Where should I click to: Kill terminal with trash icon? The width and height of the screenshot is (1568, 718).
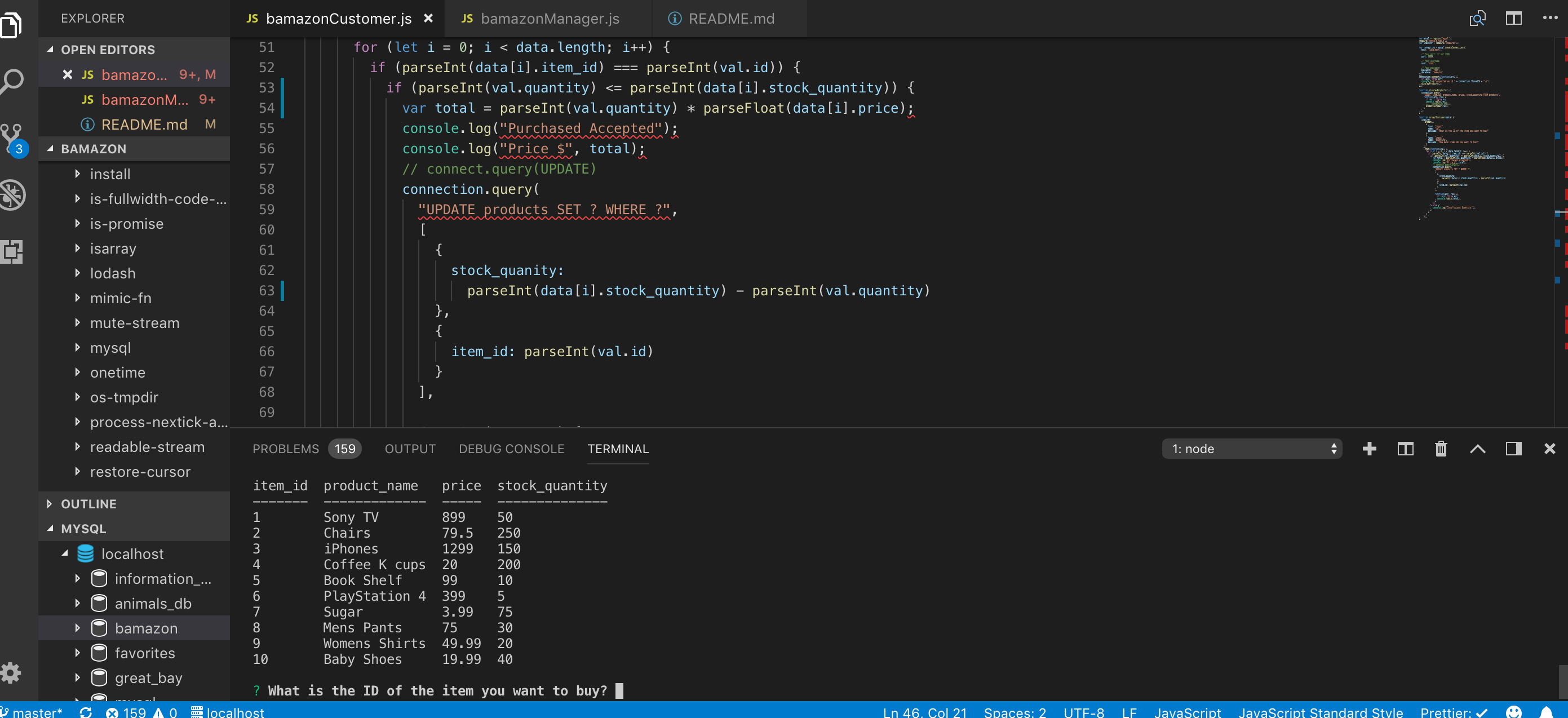pos(1441,449)
